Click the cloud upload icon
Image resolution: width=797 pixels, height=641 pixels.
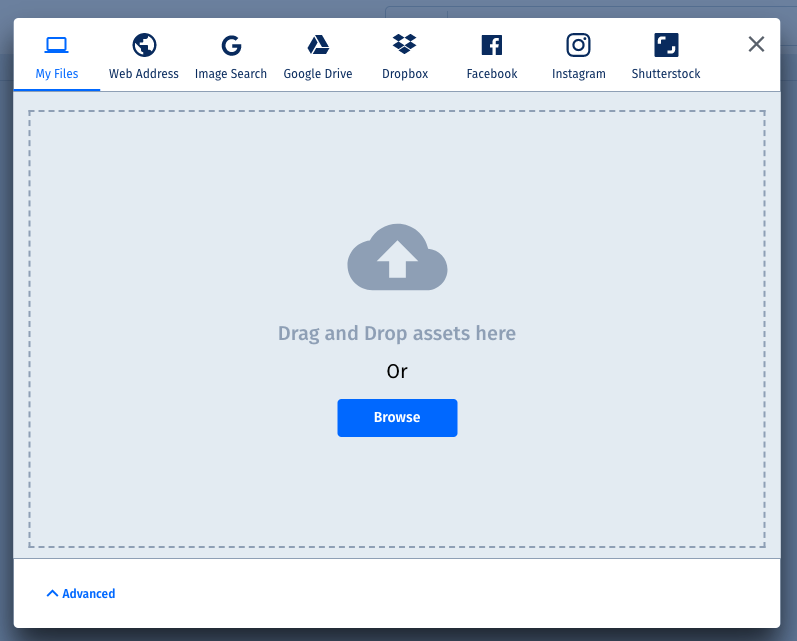[x=397, y=257]
